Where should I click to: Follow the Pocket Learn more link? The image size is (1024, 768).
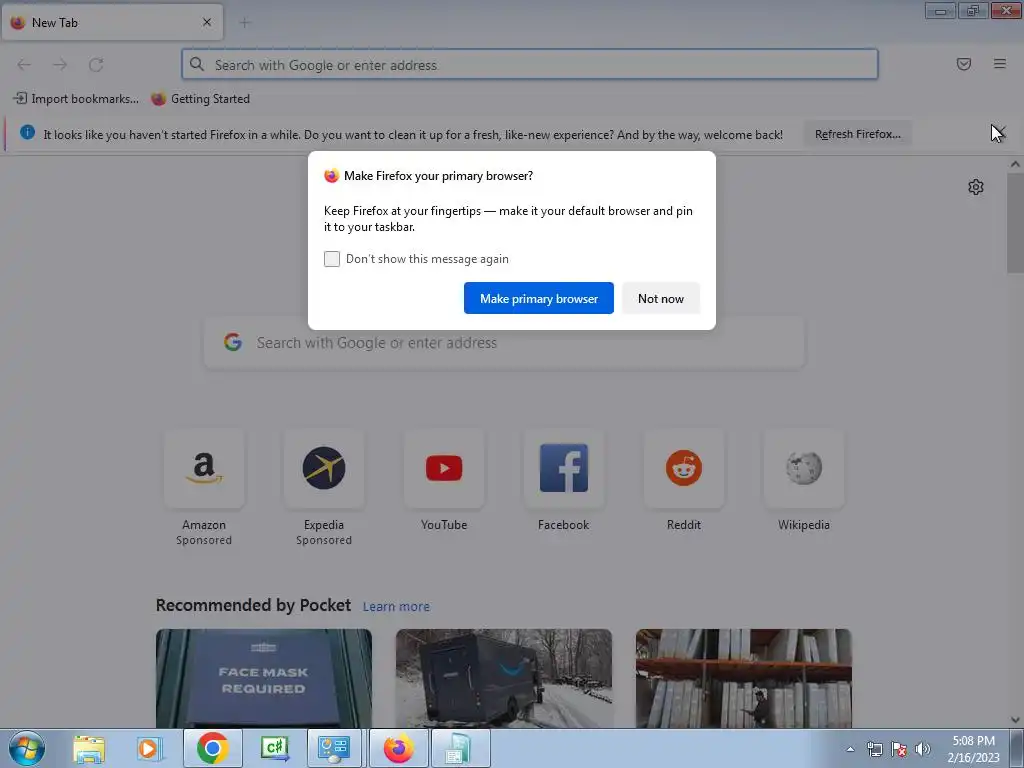point(396,607)
